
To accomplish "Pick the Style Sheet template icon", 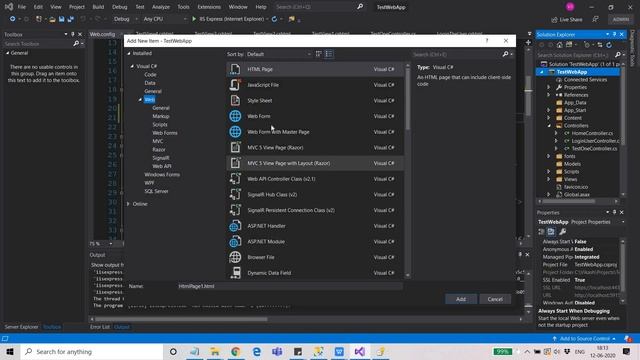I will tap(235, 100).
